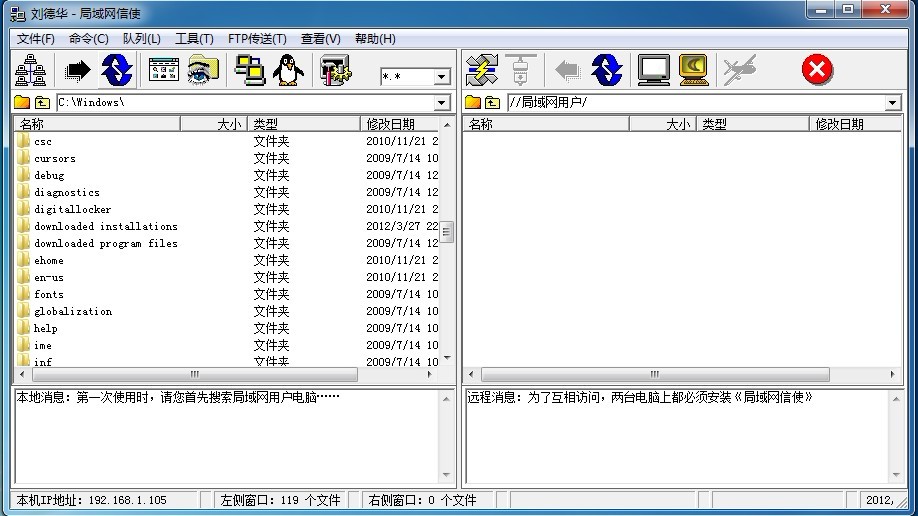Open the FTP传送(T) menu
Screen dimensions: 918x516
tap(257, 39)
